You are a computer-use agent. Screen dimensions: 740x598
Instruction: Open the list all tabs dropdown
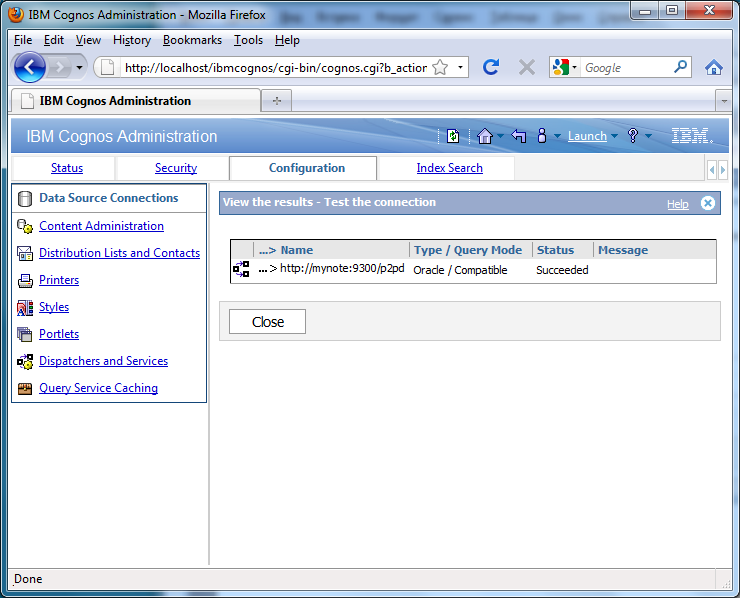coord(723,101)
